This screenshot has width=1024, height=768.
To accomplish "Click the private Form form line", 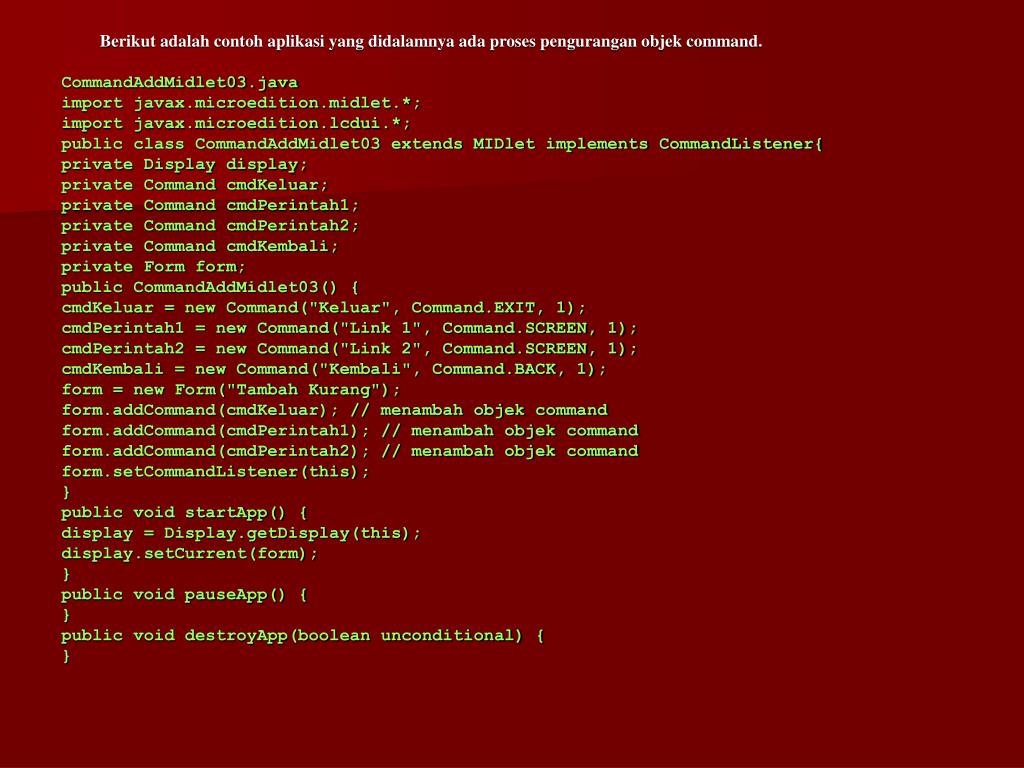I will tap(153, 267).
